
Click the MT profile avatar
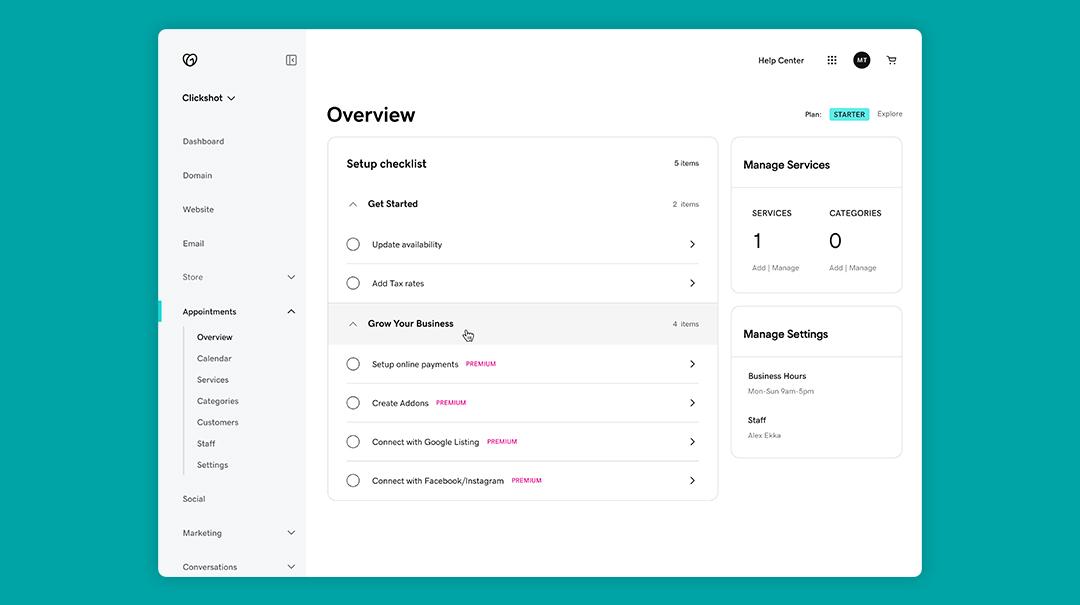pos(861,59)
